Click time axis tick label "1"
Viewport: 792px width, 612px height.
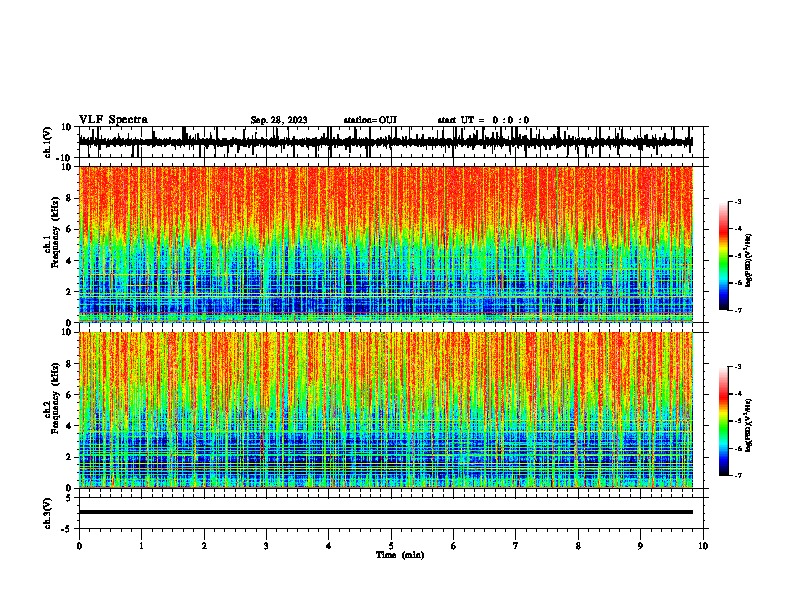click(x=141, y=546)
